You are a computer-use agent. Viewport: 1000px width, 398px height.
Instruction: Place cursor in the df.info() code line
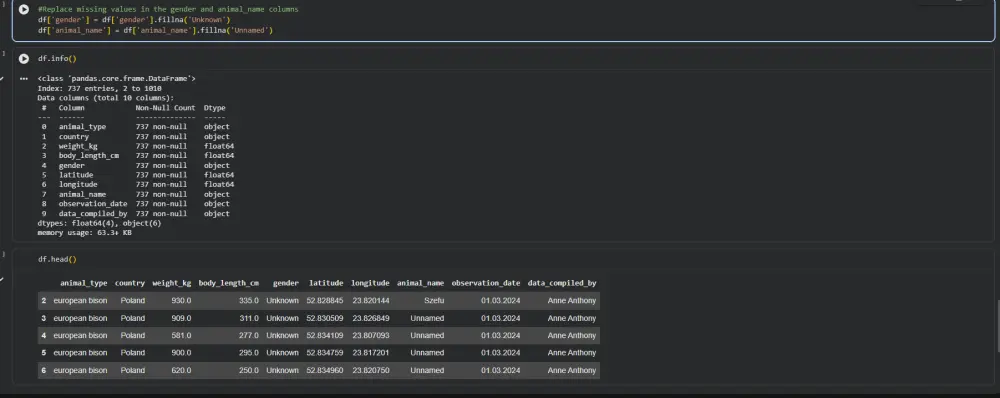click(x=57, y=59)
